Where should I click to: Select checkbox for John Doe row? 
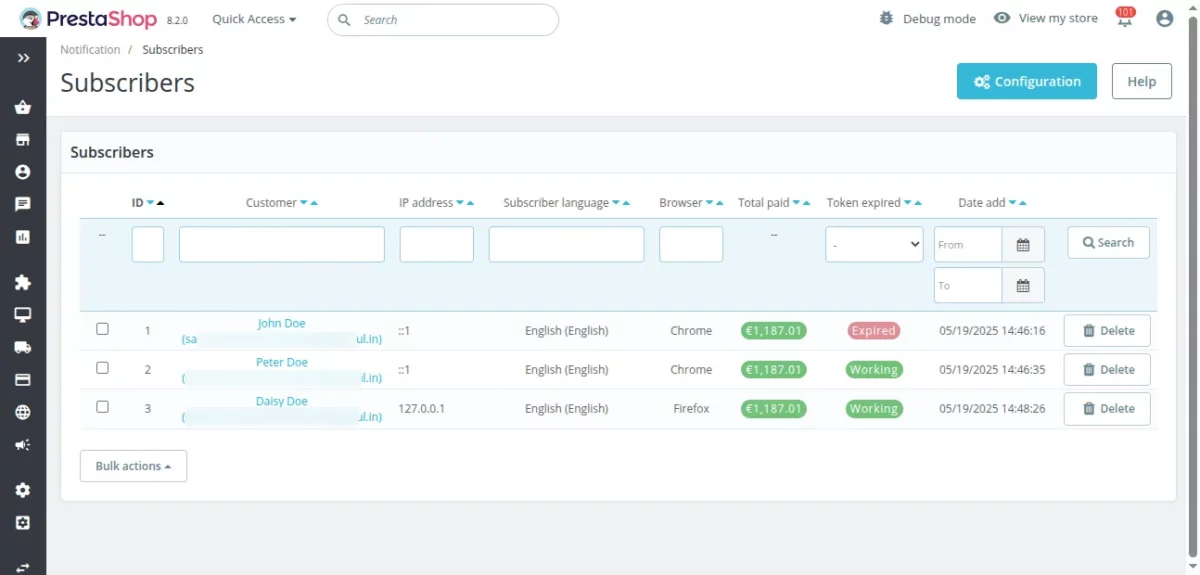pos(102,329)
